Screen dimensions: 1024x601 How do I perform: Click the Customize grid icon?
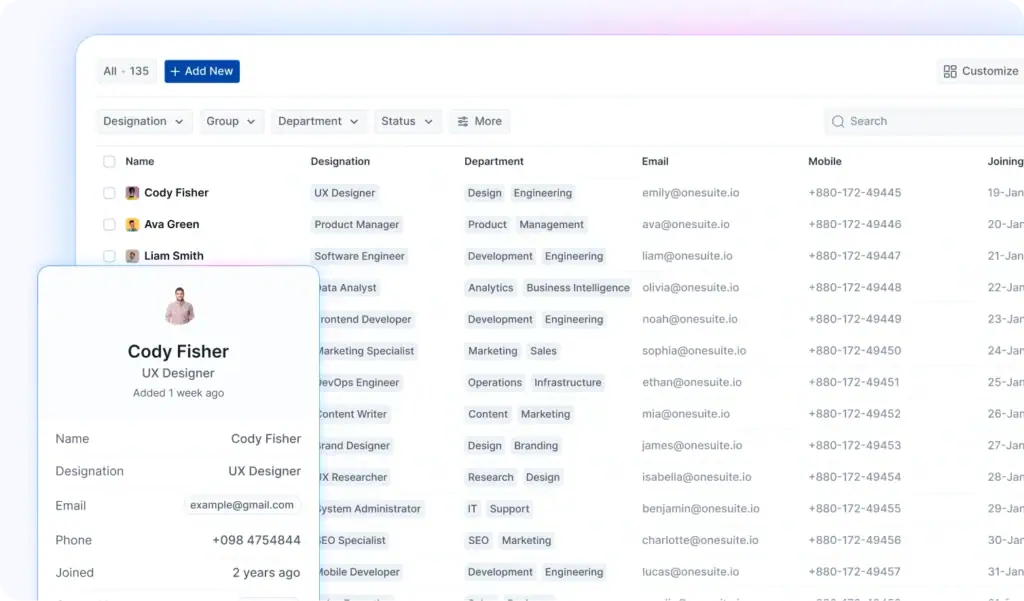950,72
